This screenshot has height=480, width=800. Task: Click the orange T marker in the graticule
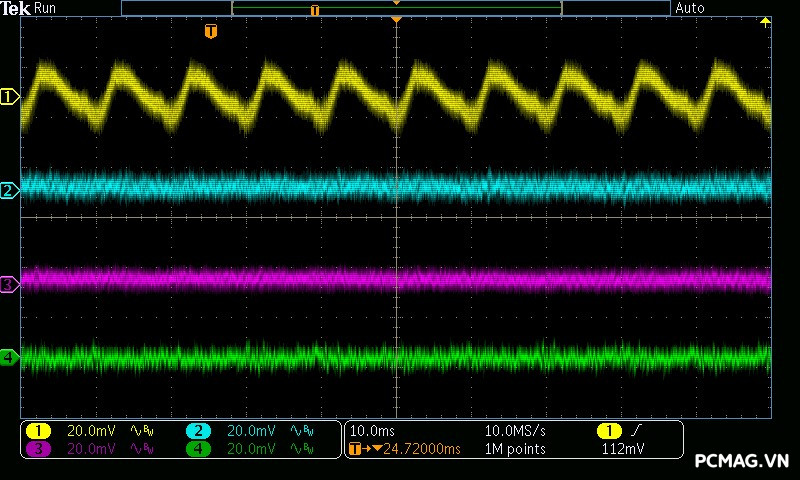(x=210, y=32)
